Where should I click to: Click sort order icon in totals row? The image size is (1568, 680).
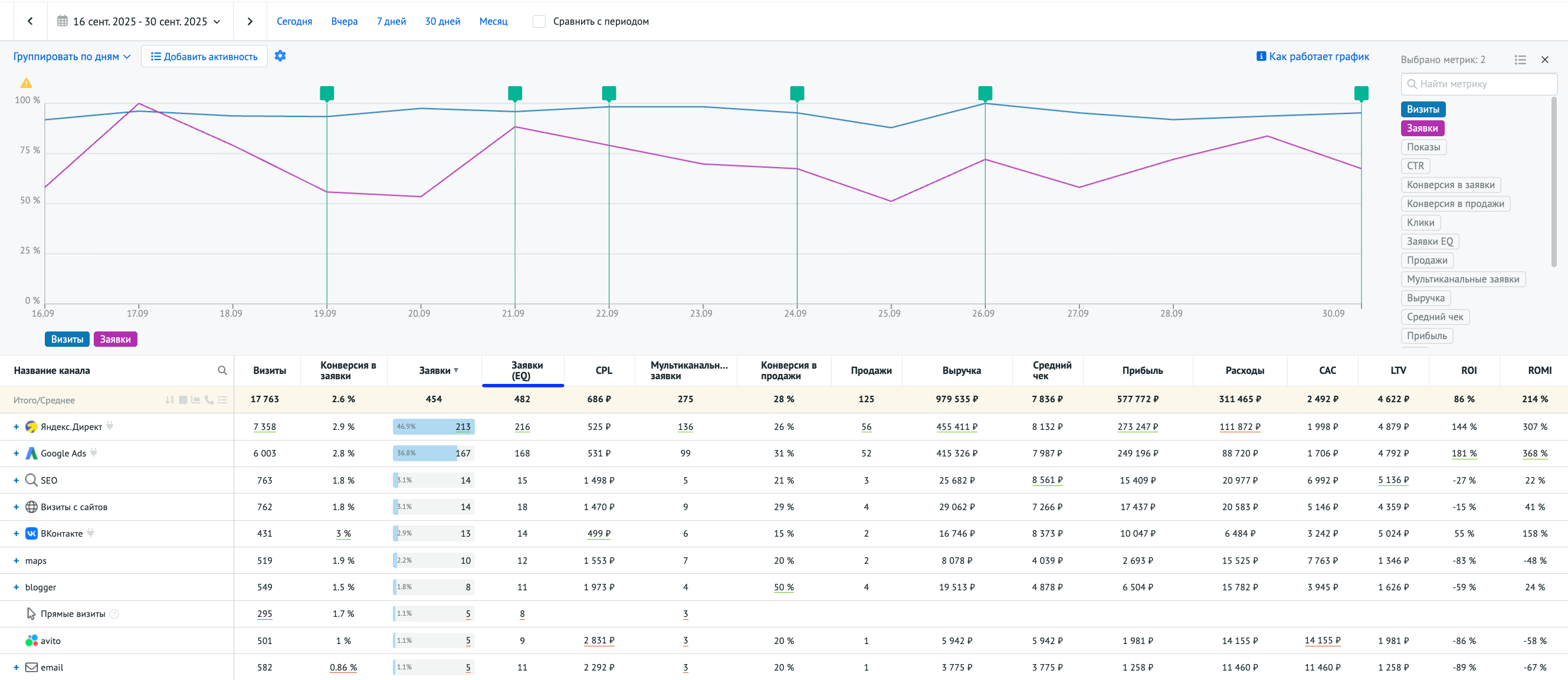[x=169, y=400]
